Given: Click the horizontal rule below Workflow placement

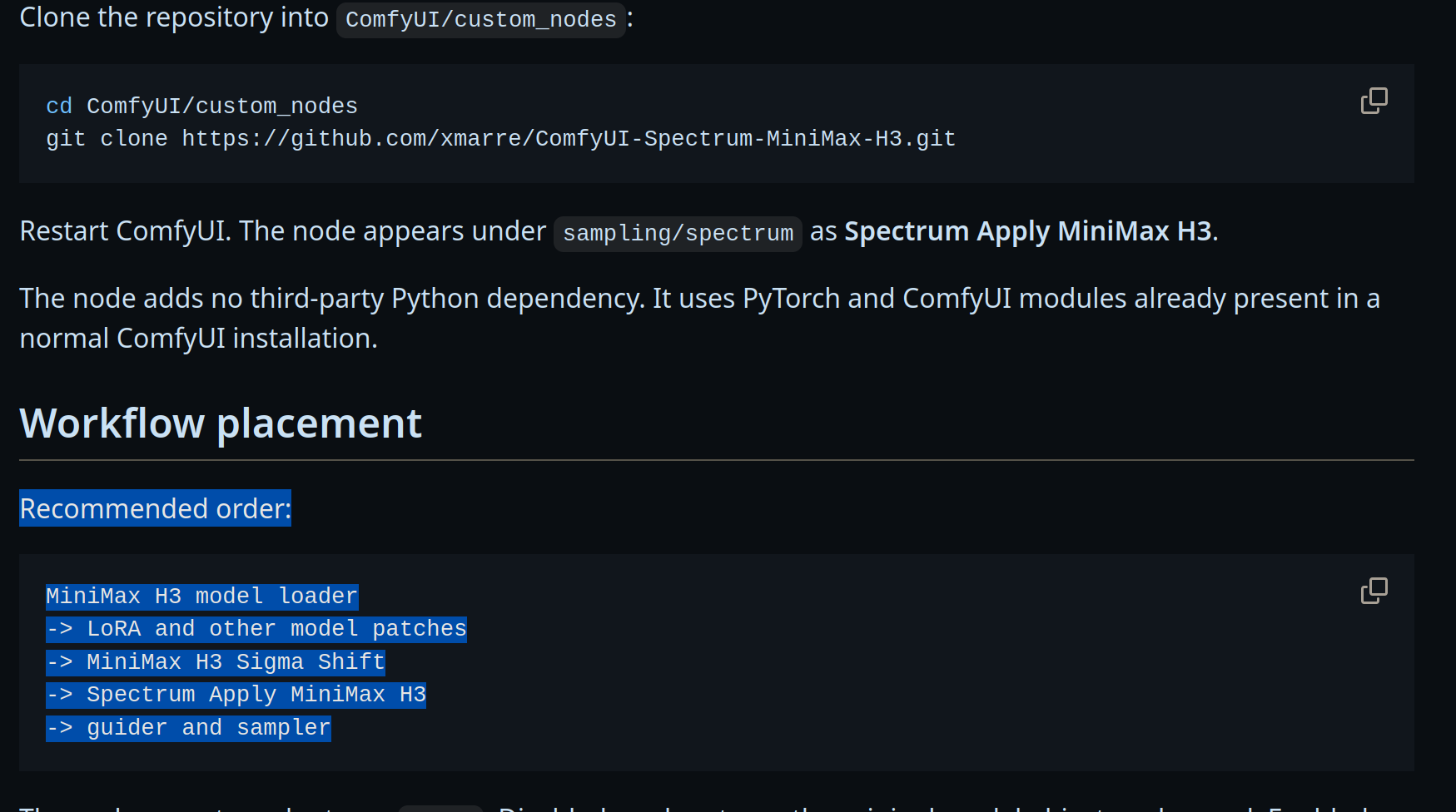Looking at the screenshot, I should [x=717, y=460].
